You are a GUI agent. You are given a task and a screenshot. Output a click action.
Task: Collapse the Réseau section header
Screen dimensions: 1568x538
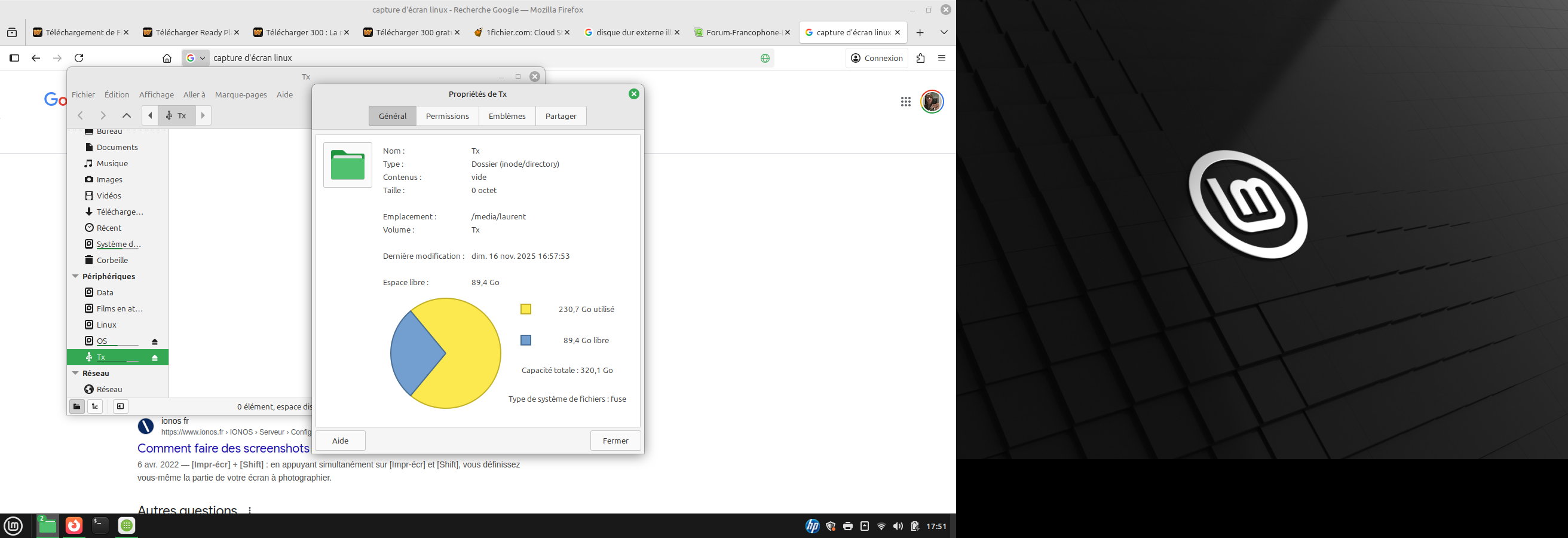75,373
